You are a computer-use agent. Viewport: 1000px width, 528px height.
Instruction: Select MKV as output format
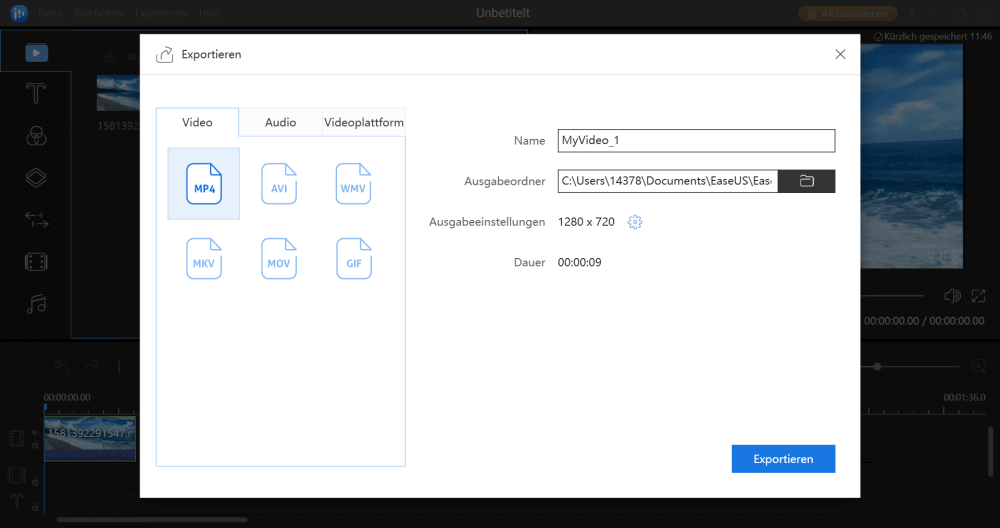pos(204,259)
